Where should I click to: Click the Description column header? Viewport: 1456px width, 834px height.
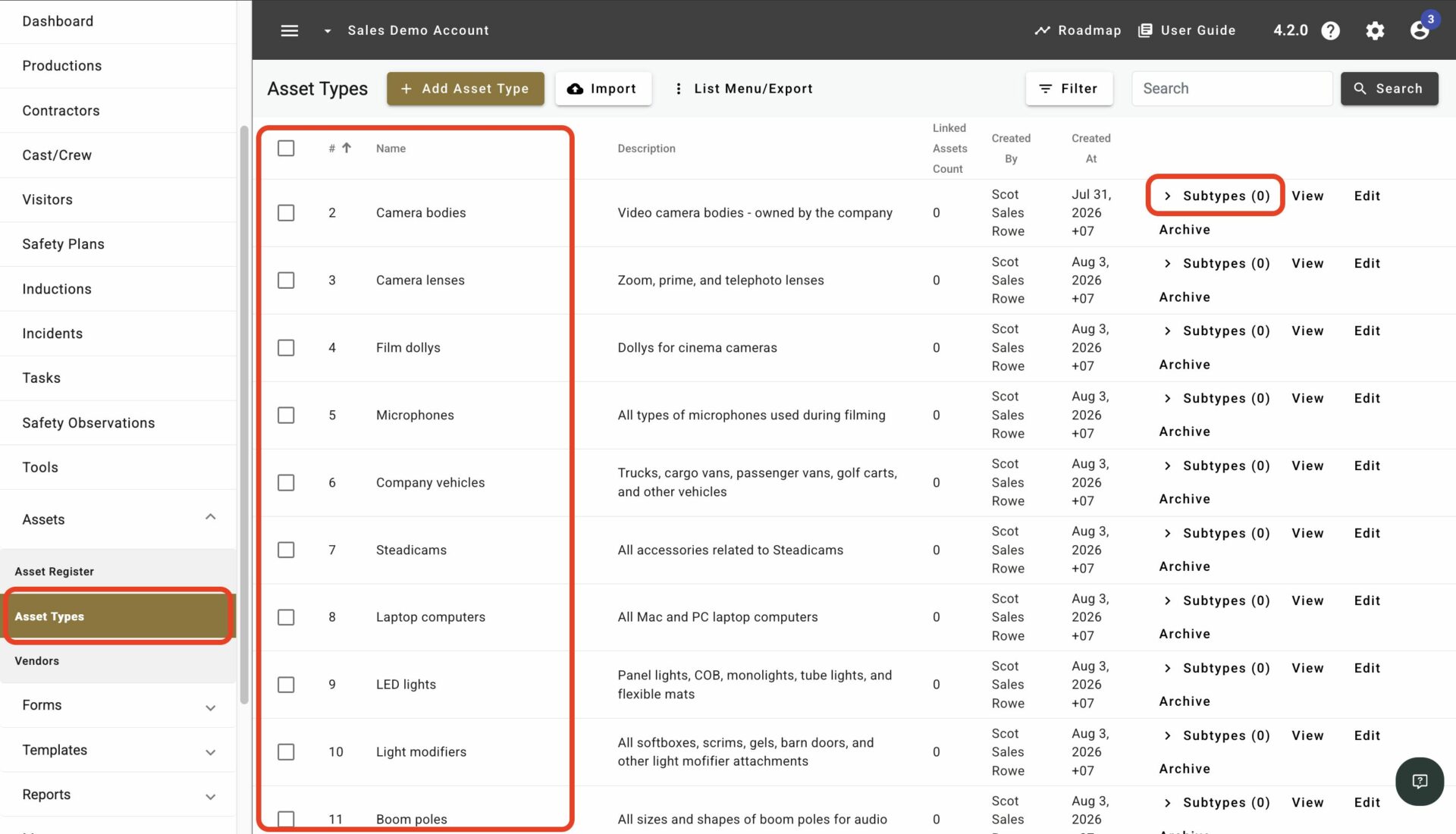click(x=646, y=149)
